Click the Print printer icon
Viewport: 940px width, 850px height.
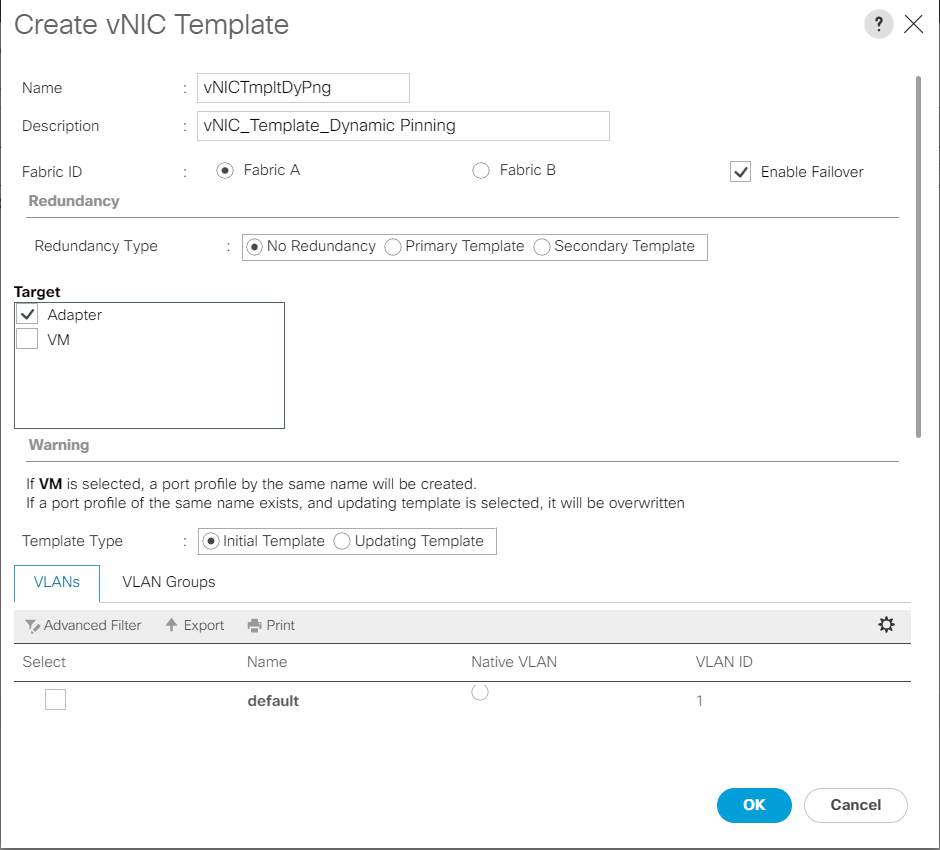[254, 626]
